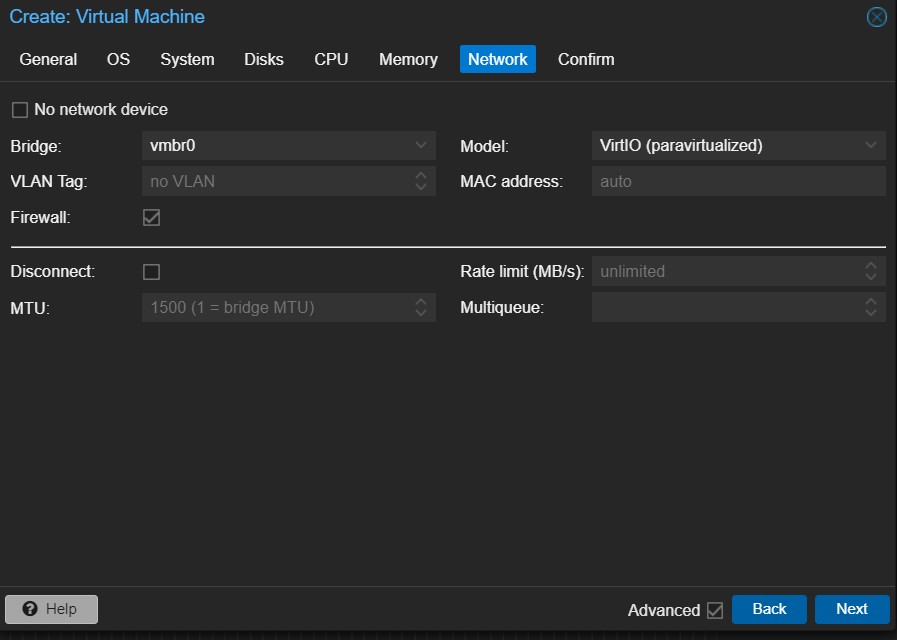Switch to the General tab

(48, 59)
